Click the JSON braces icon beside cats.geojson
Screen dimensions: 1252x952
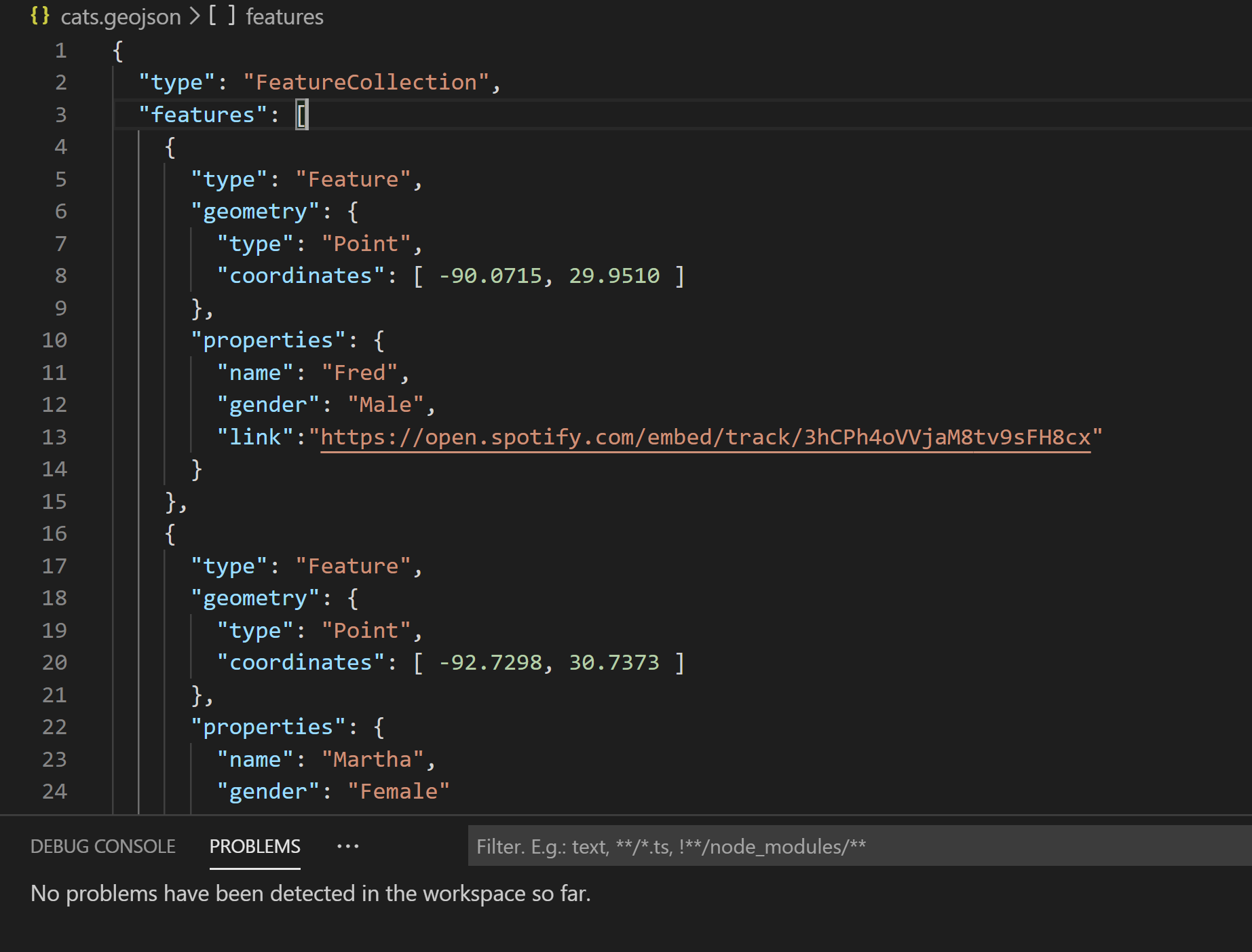point(40,16)
